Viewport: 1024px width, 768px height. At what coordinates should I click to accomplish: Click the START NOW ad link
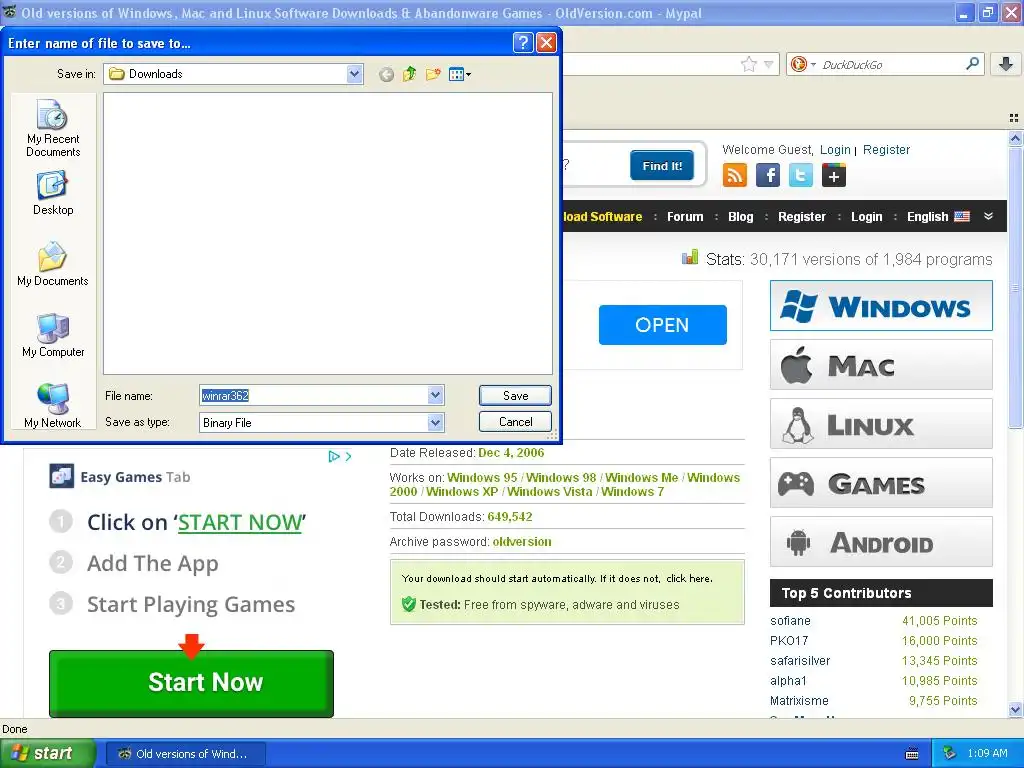pos(240,522)
